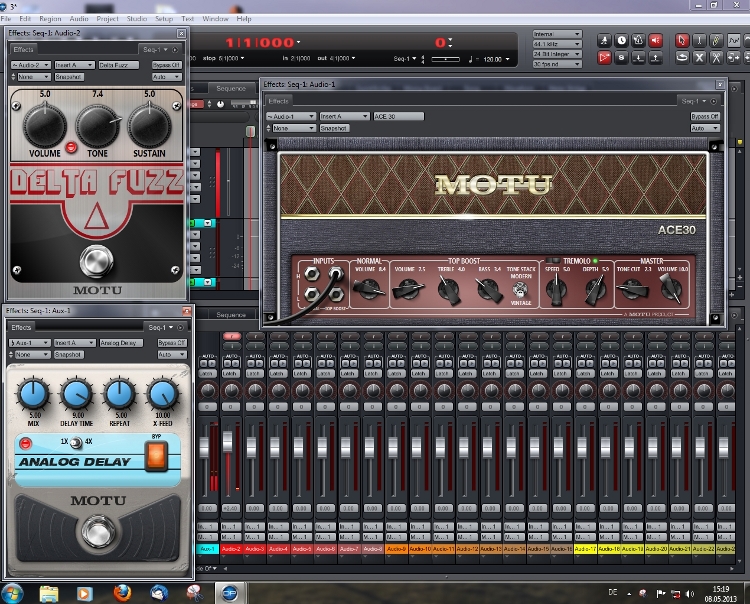Open 44.1 kHz sample rate dropdown
The height and width of the screenshot is (604, 750).
click(557, 44)
